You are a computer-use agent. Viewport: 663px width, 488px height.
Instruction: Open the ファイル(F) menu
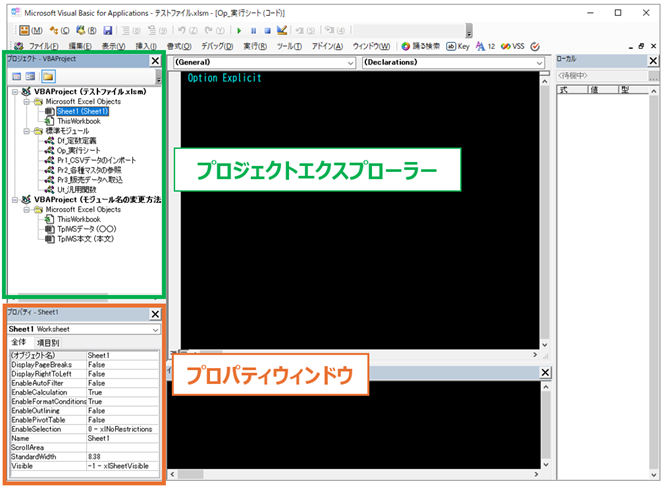pos(43,46)
